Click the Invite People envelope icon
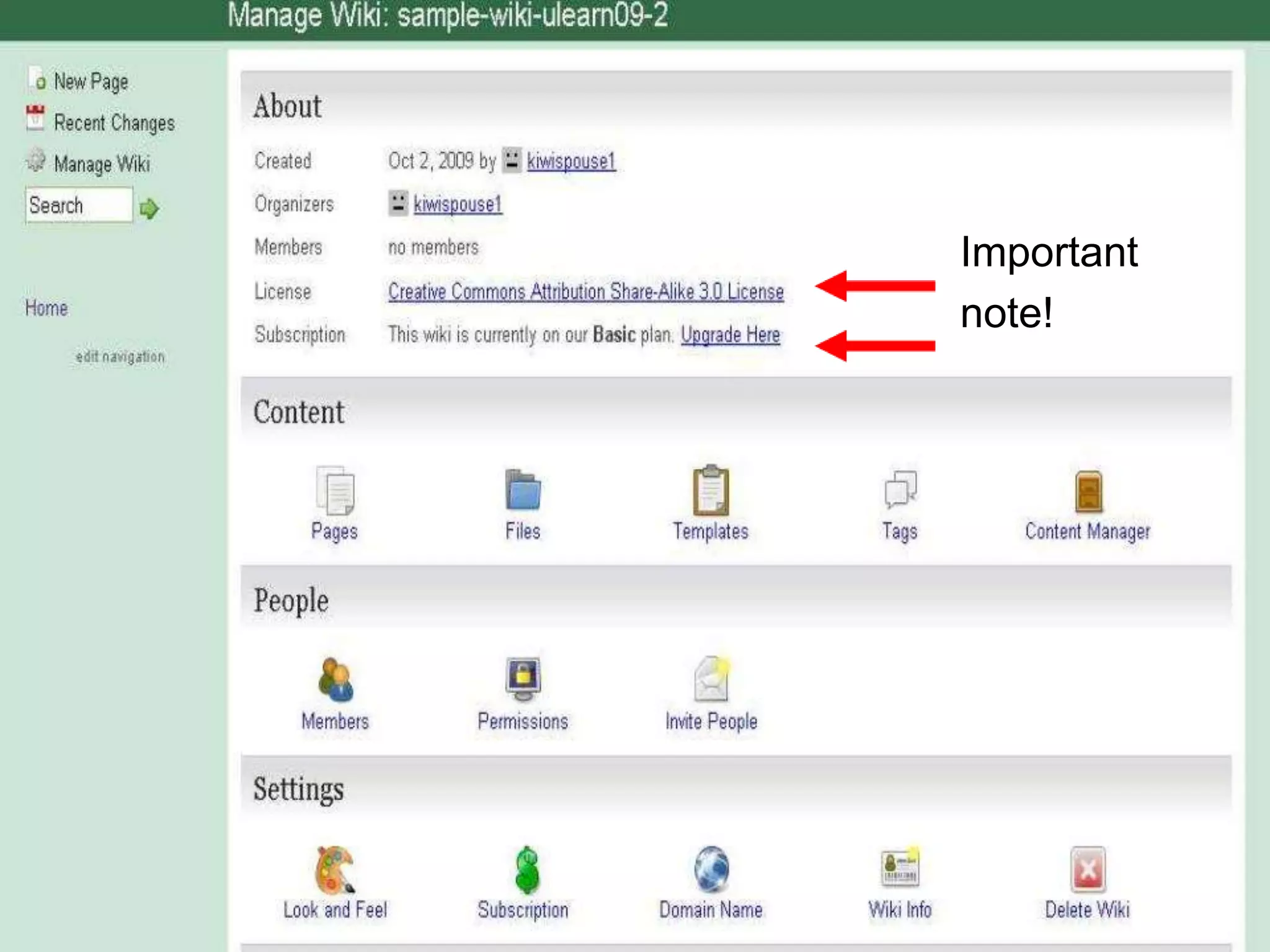 (x=711, y=678)
